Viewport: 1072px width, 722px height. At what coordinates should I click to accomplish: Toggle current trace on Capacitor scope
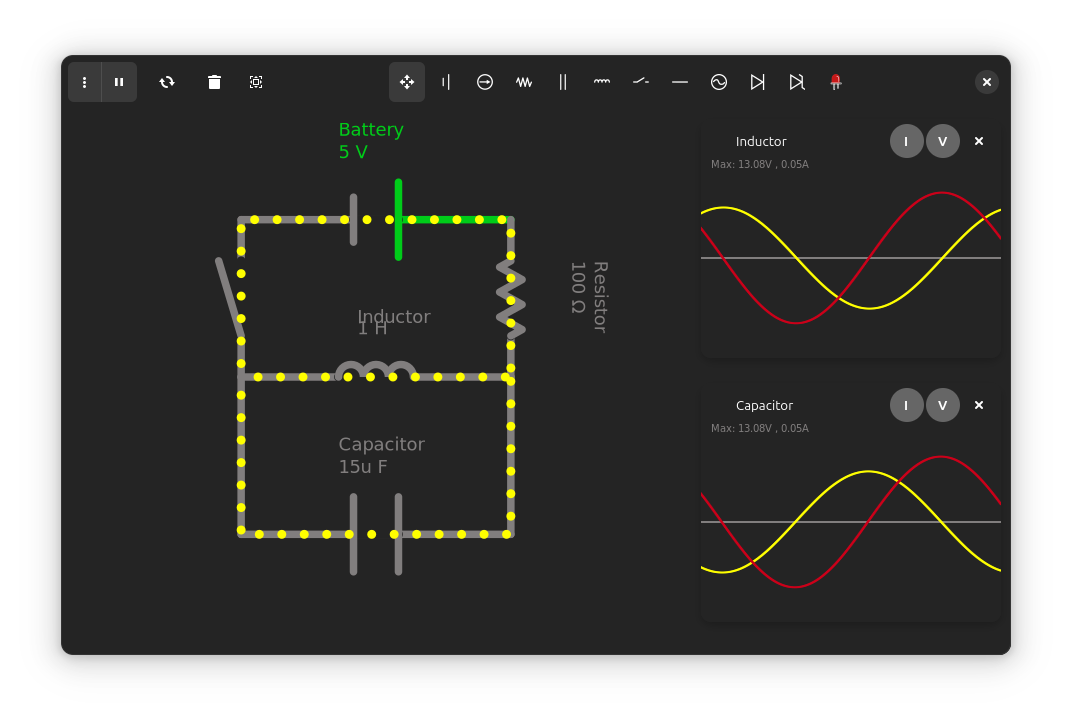[907, 405]
